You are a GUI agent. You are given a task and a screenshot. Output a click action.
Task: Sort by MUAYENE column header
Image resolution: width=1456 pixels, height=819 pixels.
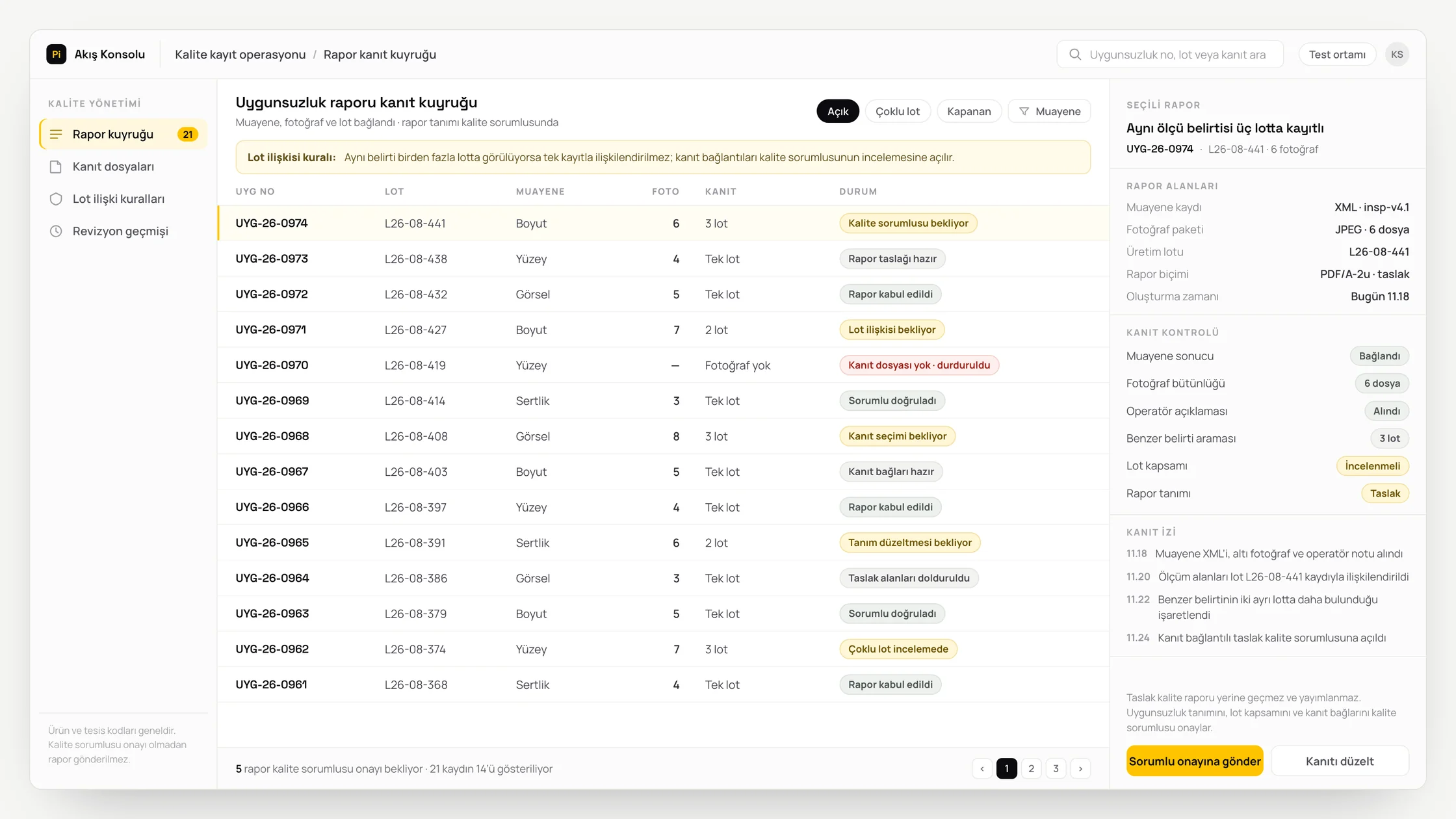pyautogui.click(x=540, y=192)
